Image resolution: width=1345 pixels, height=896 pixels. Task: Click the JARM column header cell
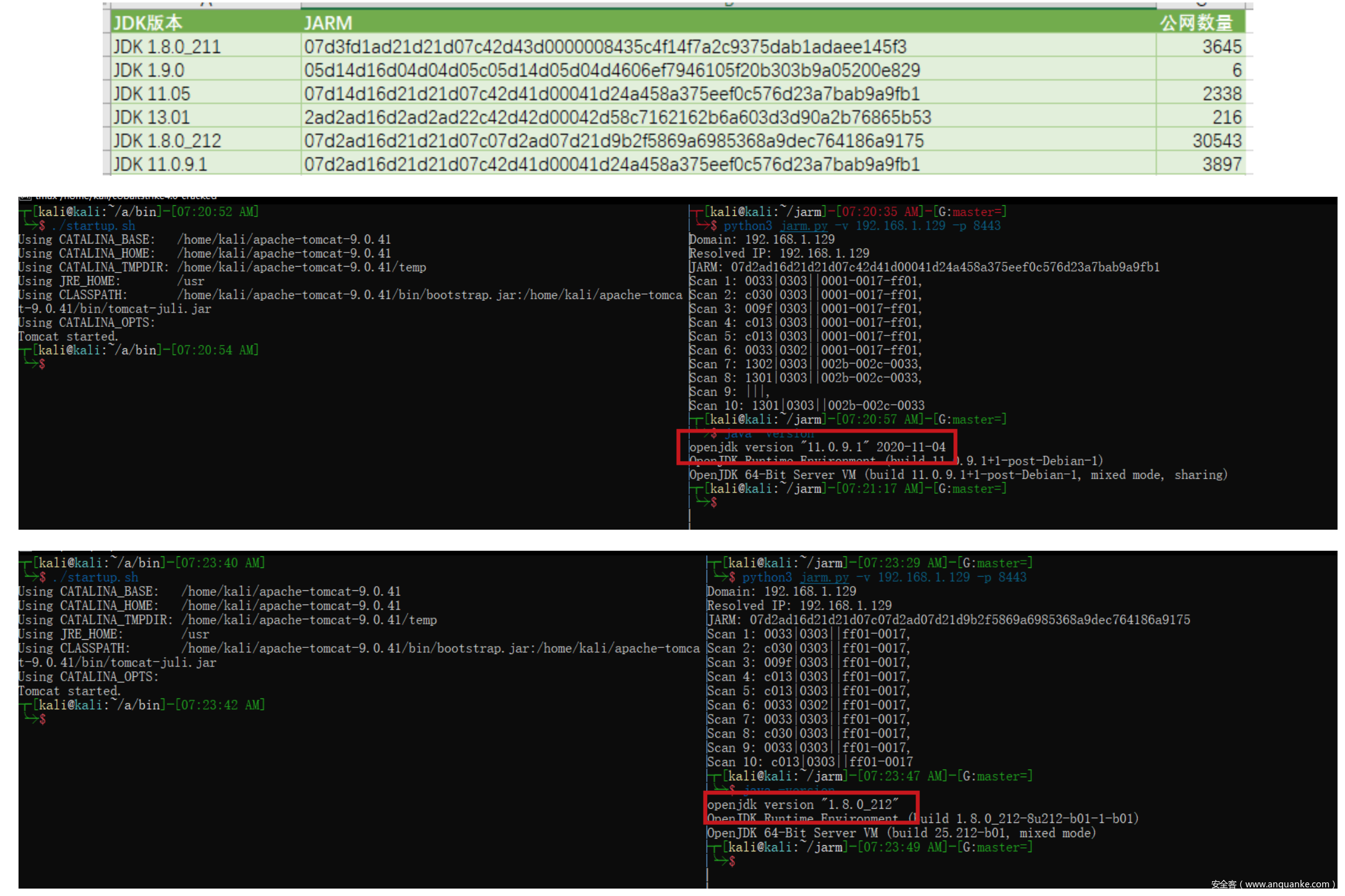(x=328, y=23)
